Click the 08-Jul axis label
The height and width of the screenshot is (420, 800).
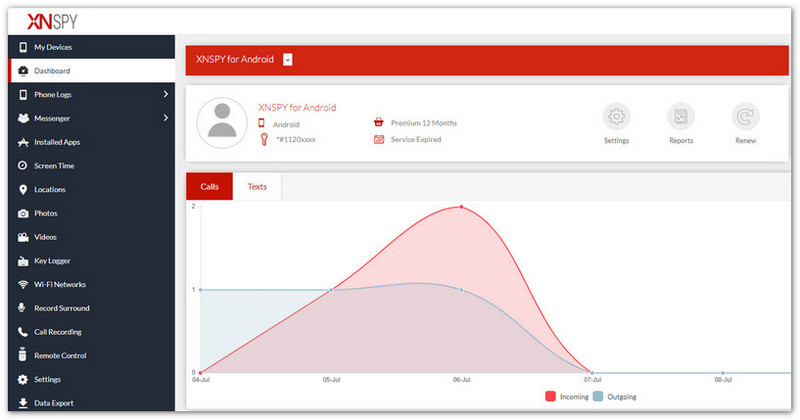tap(723, 380)
